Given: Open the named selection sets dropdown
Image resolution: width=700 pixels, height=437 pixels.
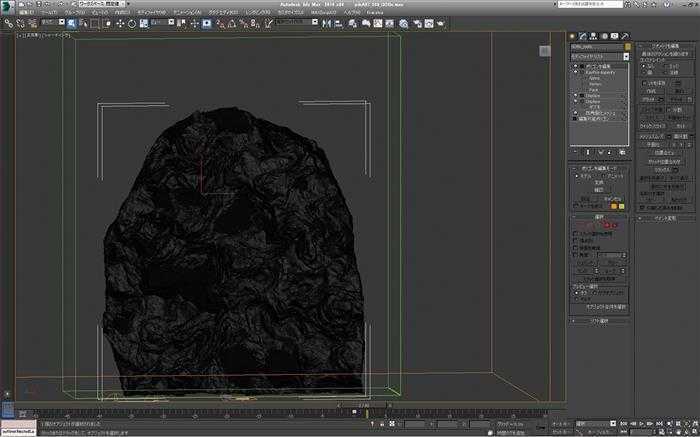Looking at the screenshot, I should pos(296,22).
